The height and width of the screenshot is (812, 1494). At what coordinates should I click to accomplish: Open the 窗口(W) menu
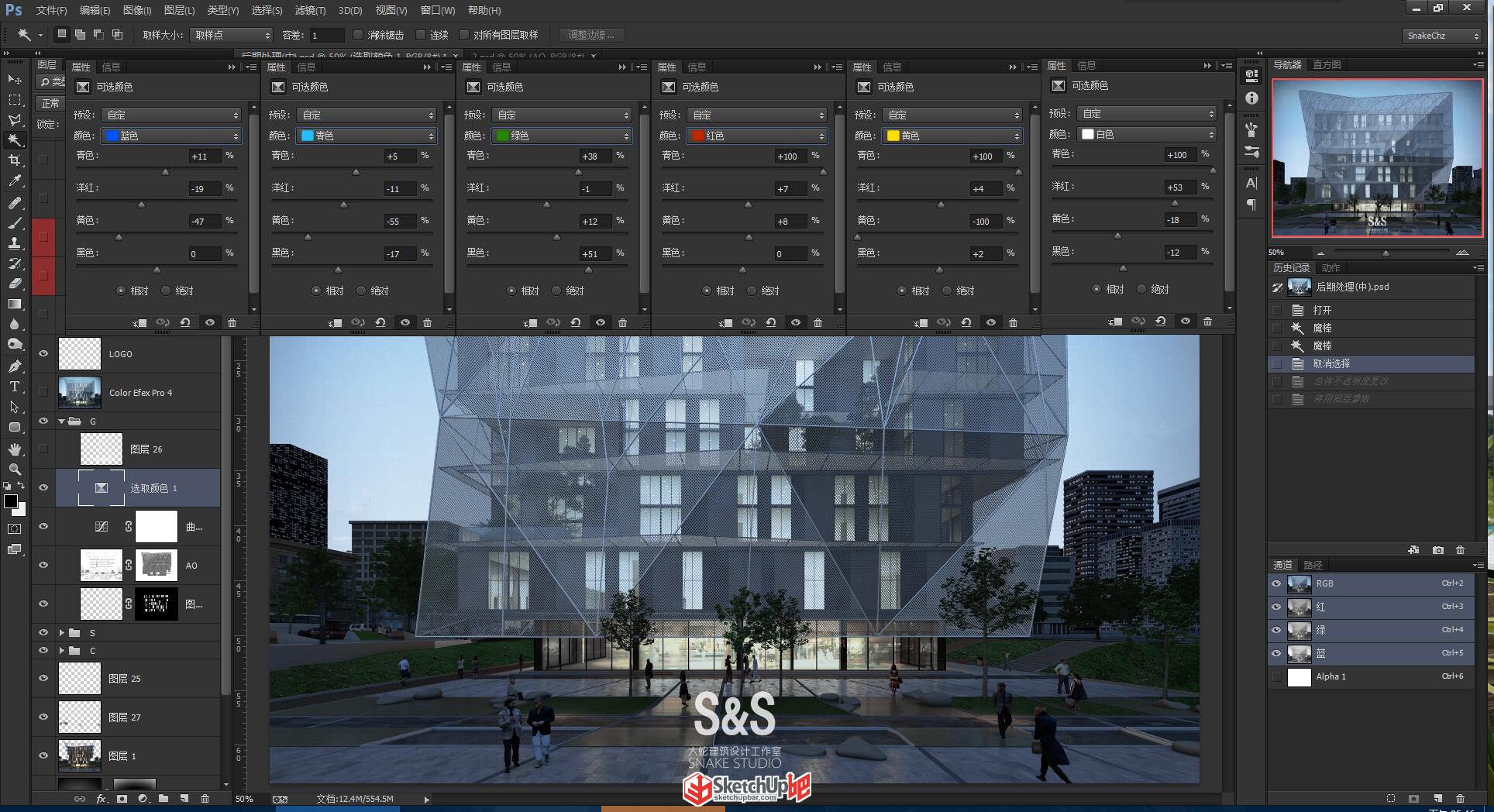coord(438,10)
